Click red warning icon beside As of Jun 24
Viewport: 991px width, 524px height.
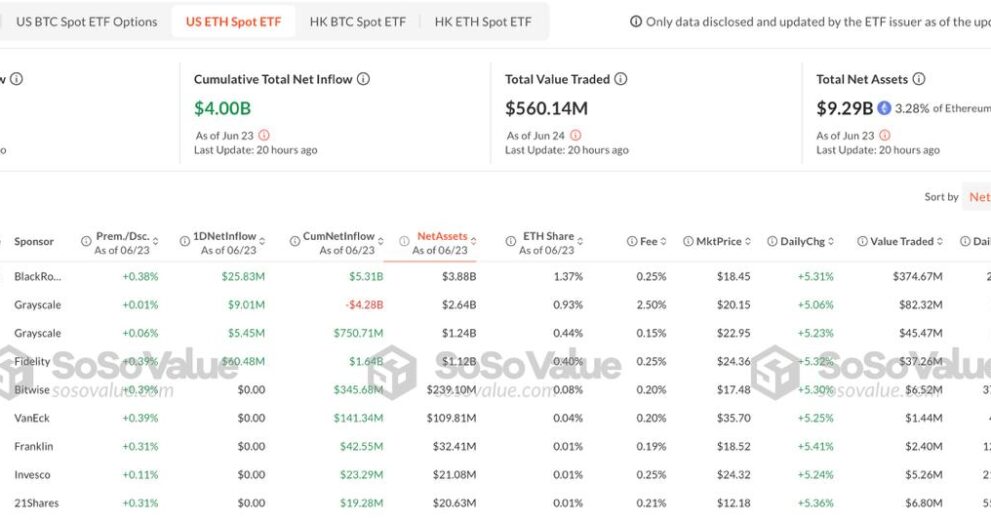tap(576, 135)
